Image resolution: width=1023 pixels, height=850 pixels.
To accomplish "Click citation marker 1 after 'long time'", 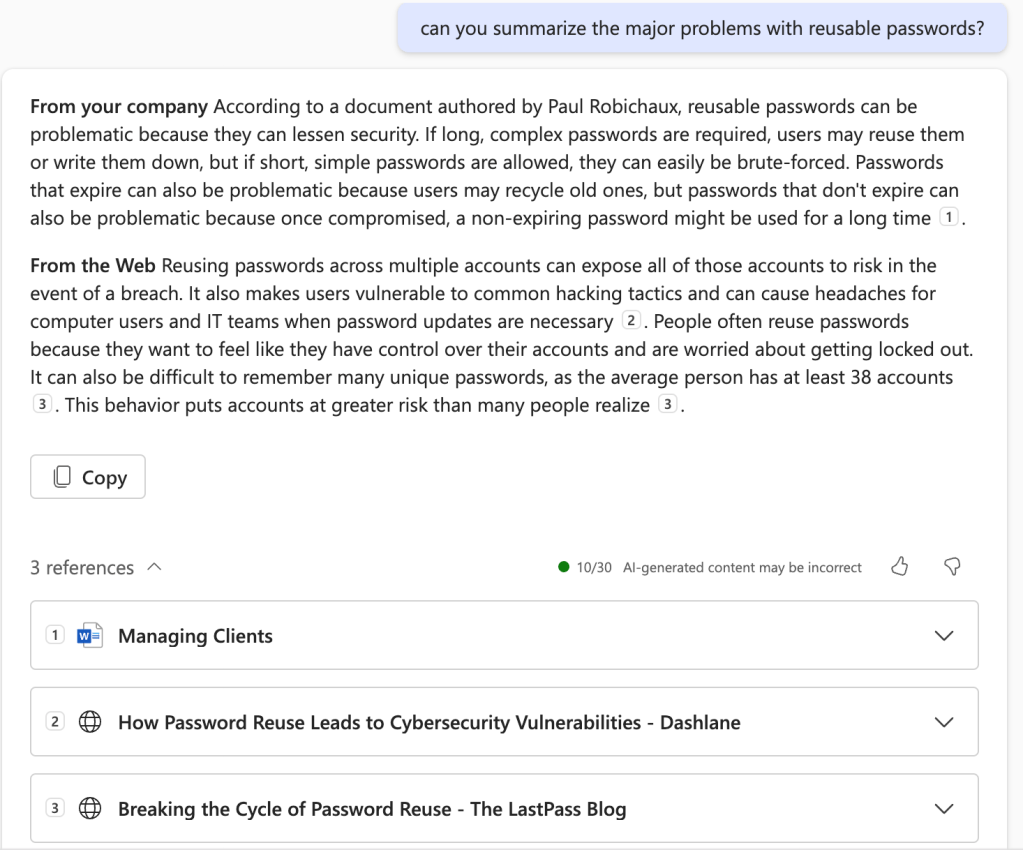I will click(x=950, y=219).
